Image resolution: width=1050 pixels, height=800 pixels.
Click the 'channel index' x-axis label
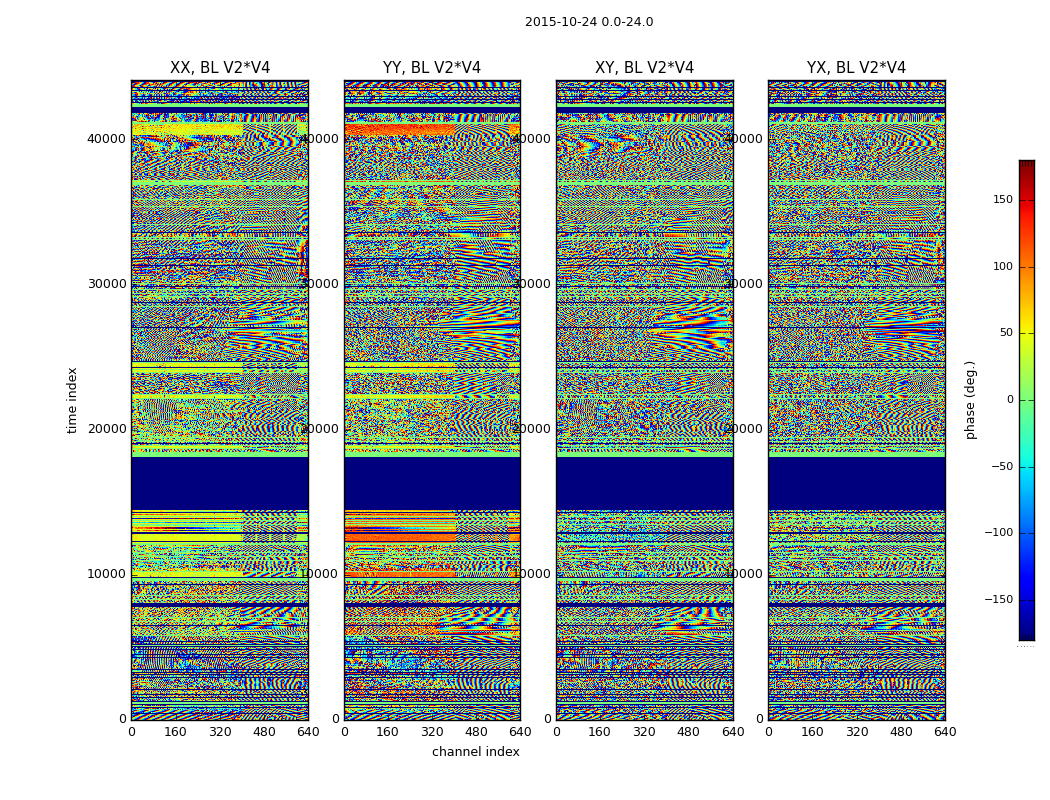(475, 752)
